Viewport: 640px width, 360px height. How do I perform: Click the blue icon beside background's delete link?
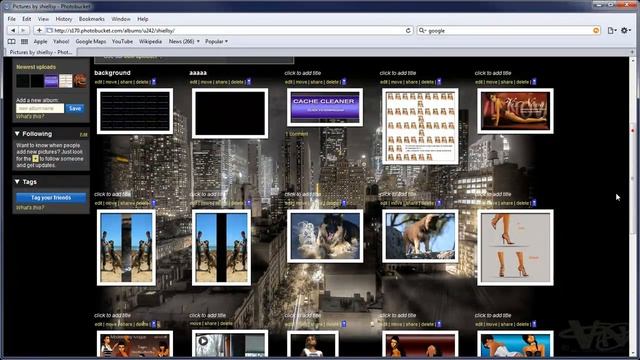coord(154,82)
